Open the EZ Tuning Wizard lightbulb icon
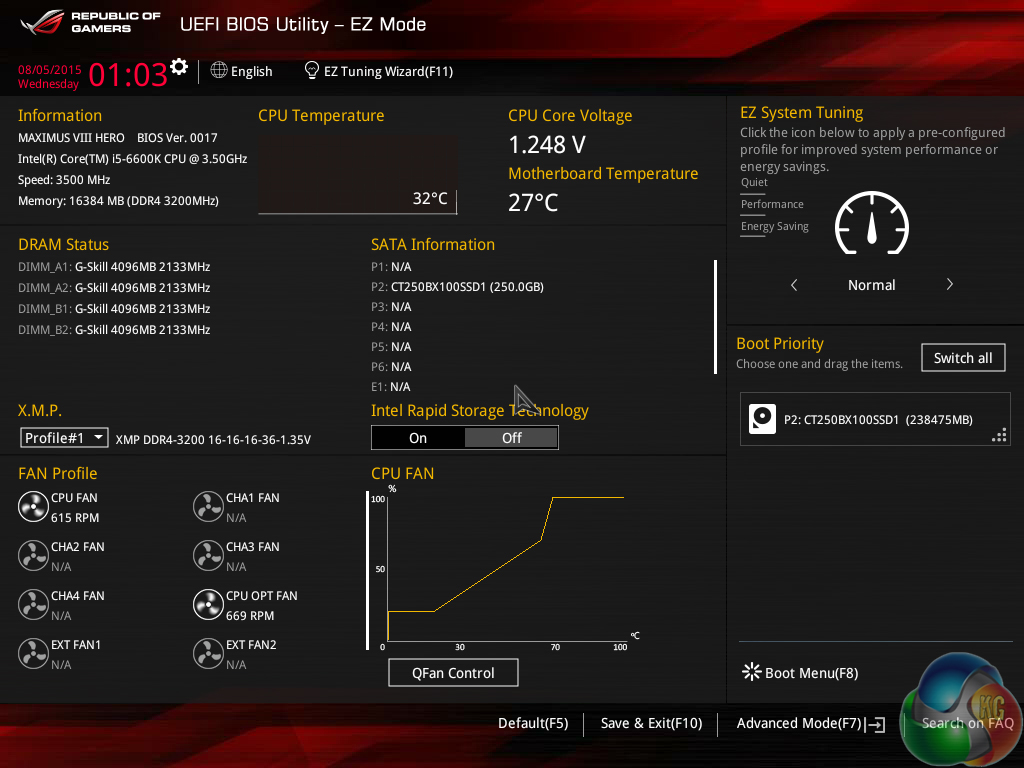Screen dimensions: 1024x768 click(x=312, y=71)
